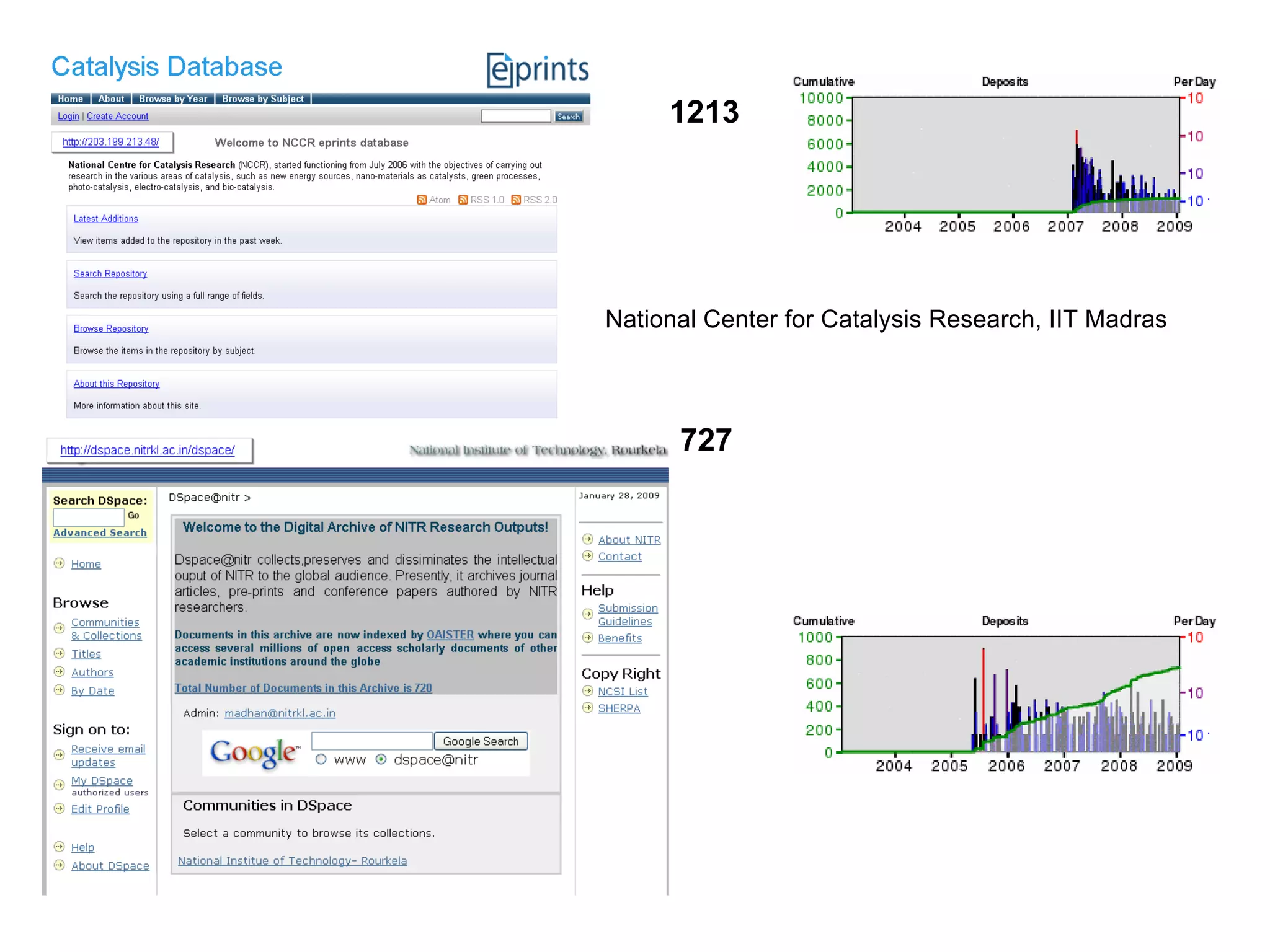This screenshot has width=1270, height=952.
Task: Open Browse by Year menu item
Action: tap(173, 99)
